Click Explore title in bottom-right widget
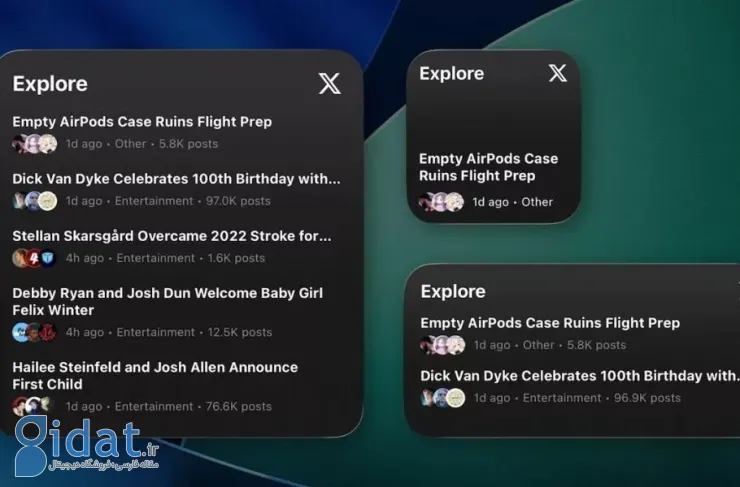This screenshot has width=740, height=487. (453, 291)
